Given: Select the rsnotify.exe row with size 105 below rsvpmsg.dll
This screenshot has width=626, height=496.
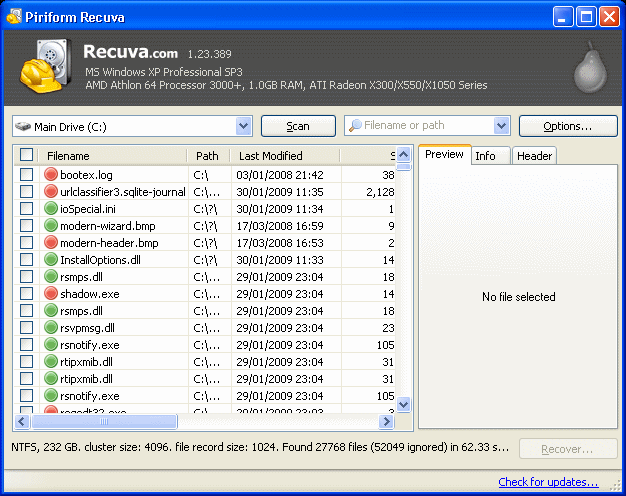Looking at the screenshot, I should 205,345.
